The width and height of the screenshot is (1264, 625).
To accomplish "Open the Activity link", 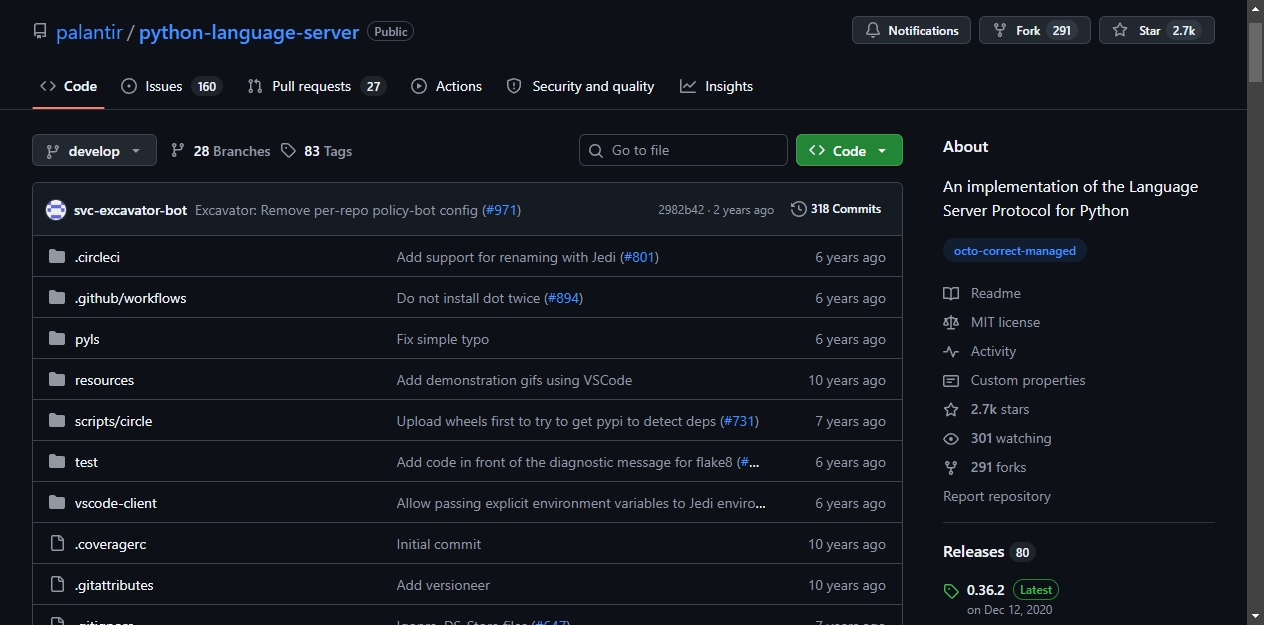I will [x=979, y=351].
